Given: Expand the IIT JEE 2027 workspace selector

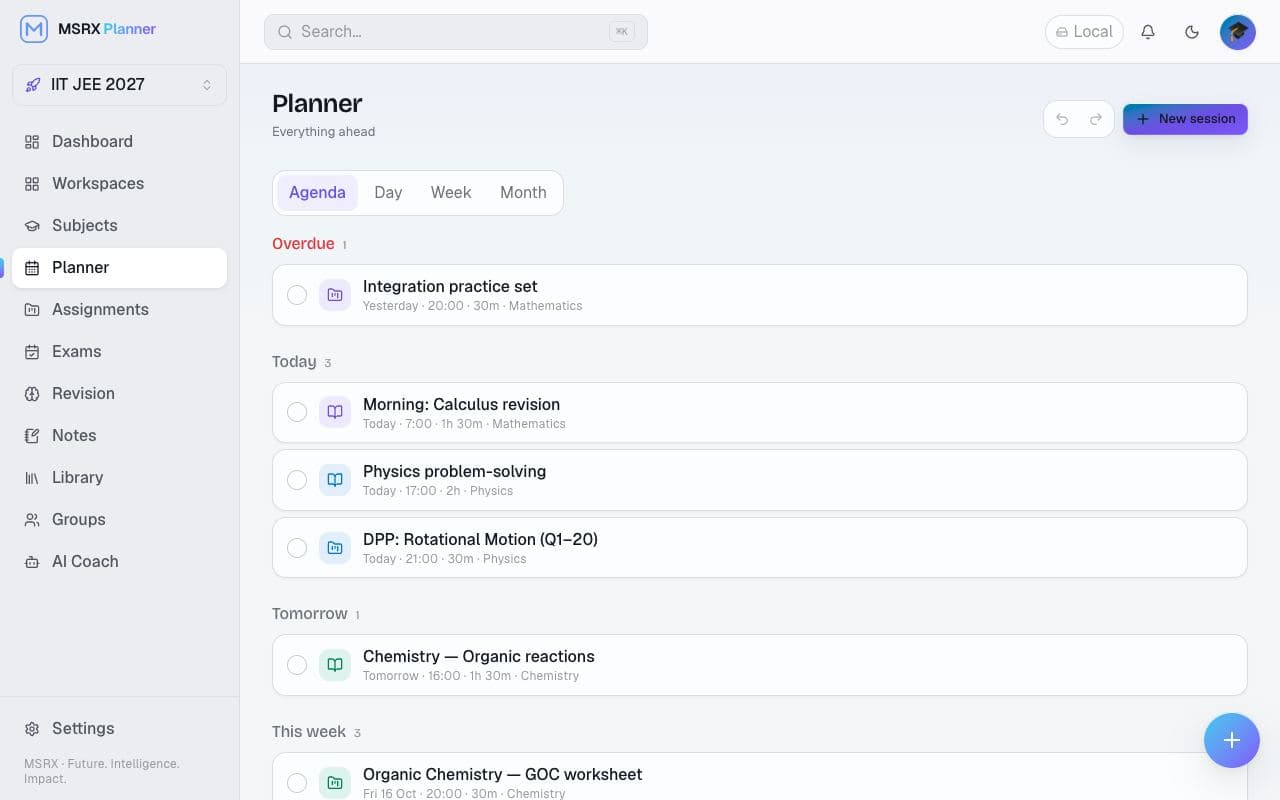Looking at the screenshot, I should 119,85.
